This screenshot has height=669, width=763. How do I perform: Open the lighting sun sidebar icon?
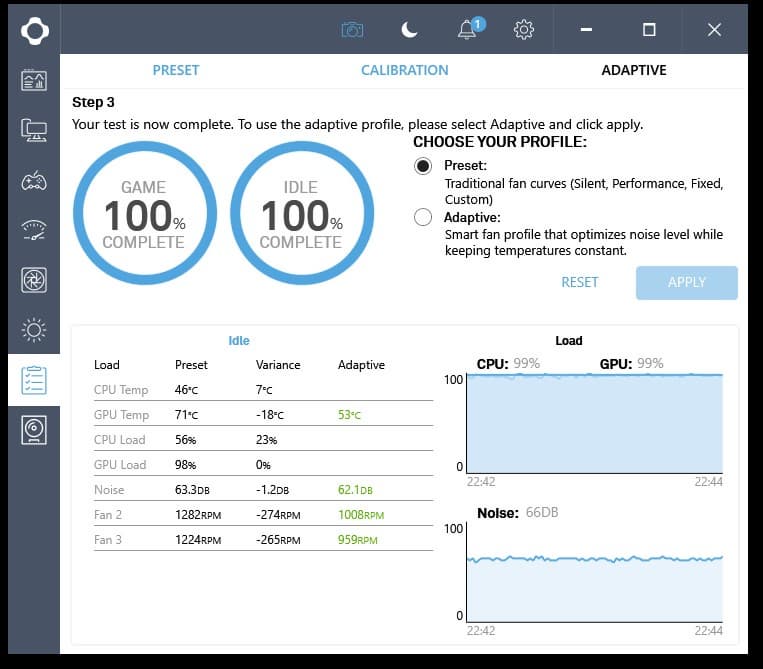tap(34, 330)
